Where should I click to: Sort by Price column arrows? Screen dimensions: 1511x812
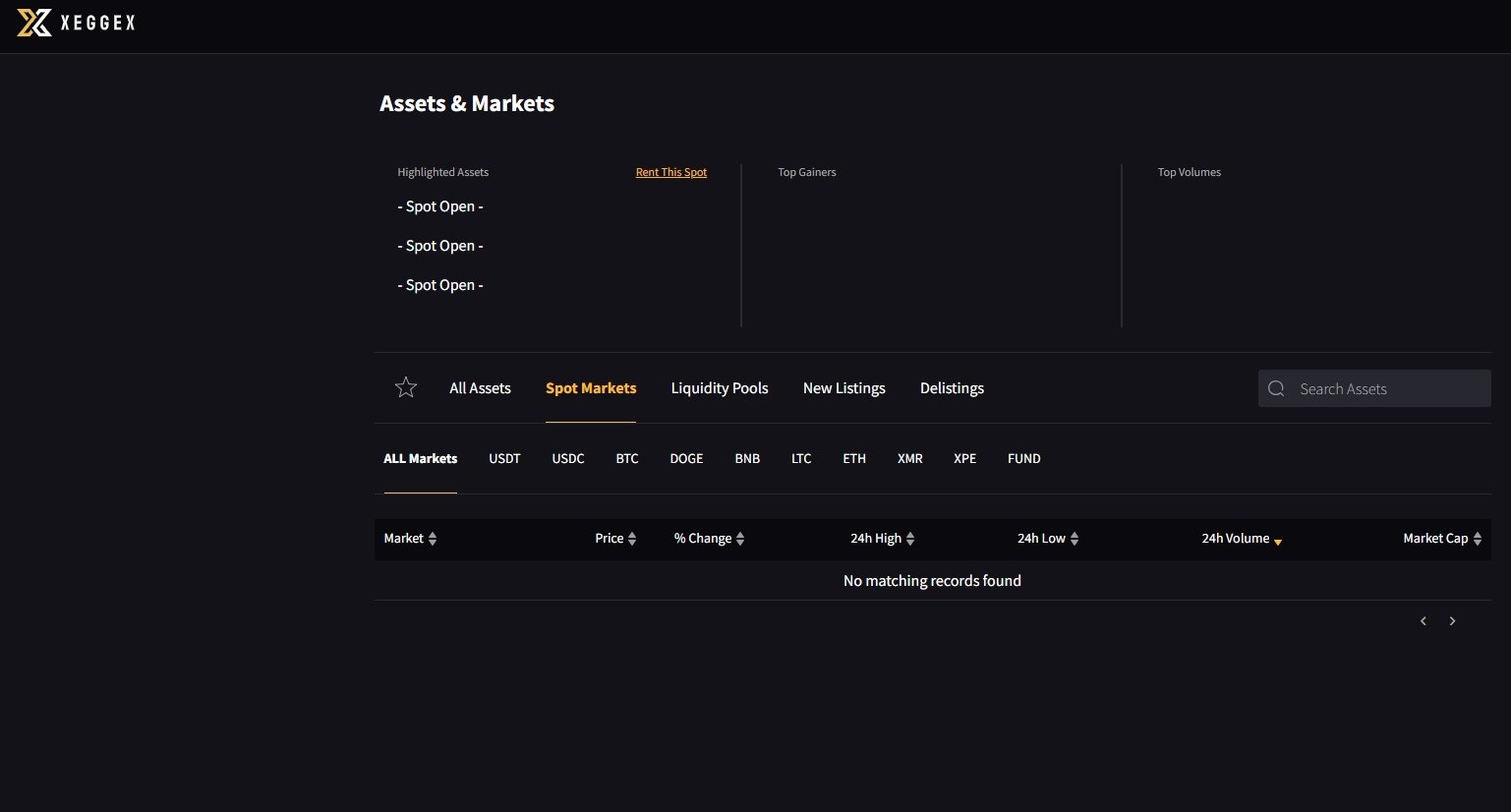[632, 539]
